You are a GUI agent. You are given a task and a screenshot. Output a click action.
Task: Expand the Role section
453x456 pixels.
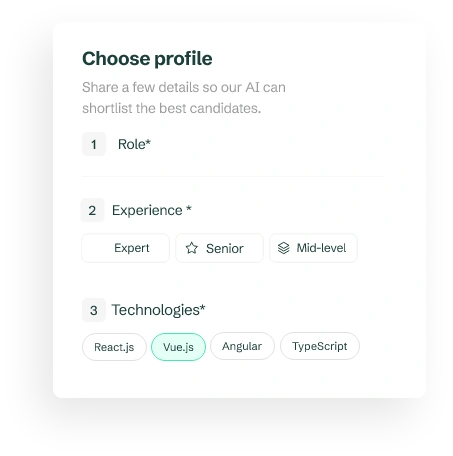pyautogui.click(x=134, y=144)
